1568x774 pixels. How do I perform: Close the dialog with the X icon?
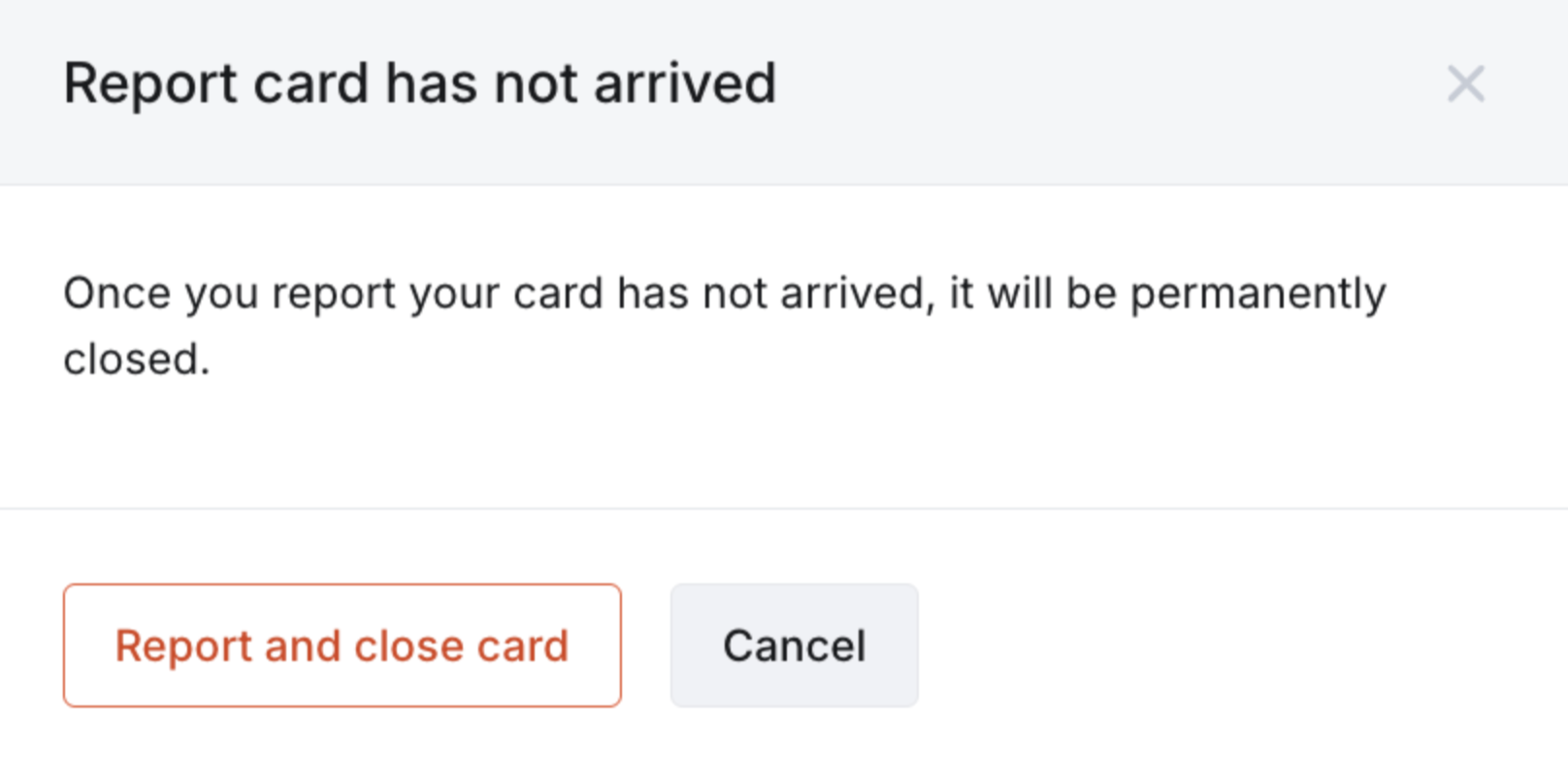(x=1465, y=83)
